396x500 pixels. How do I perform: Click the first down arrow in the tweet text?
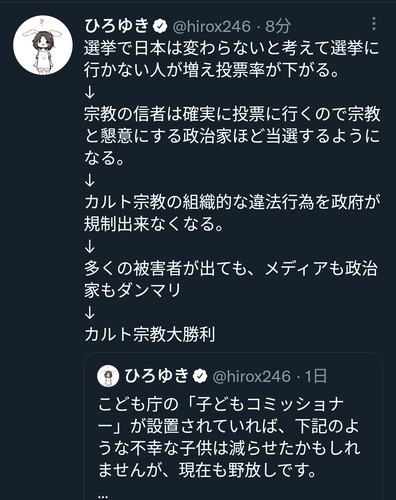click(90, 93)
